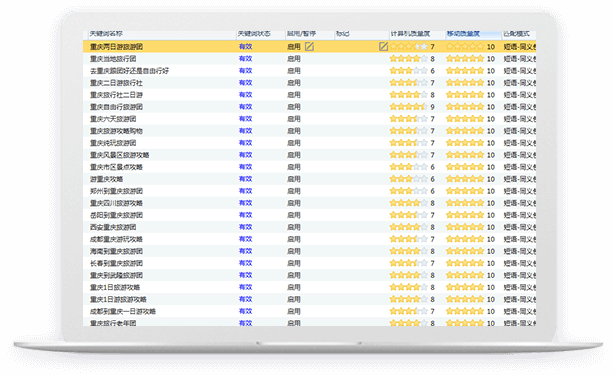Image resolution: width=615 pixels, height=375 pixels.
Task: Click mobile quality stars for 西安重庆旅游团 row
Action: 465,227
